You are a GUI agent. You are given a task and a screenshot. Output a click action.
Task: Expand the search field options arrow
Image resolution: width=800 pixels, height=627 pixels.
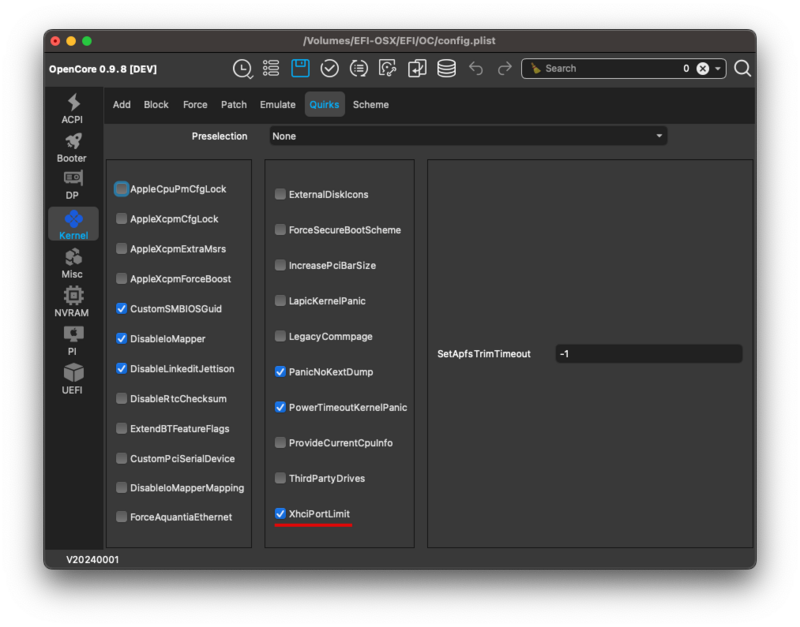tap(718, 69)
